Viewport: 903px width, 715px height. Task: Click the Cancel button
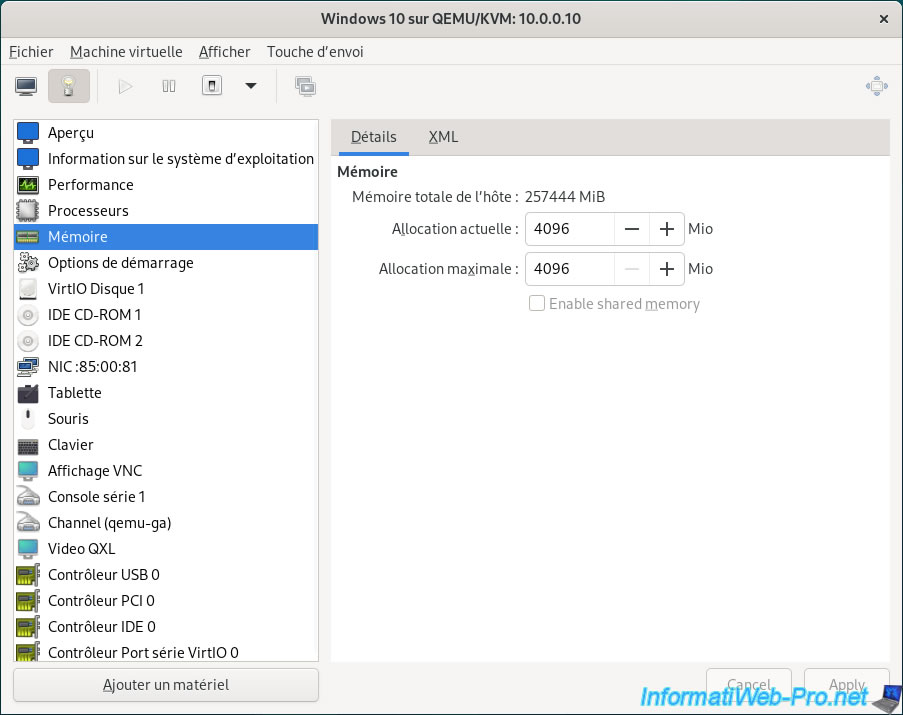point(749,684)
